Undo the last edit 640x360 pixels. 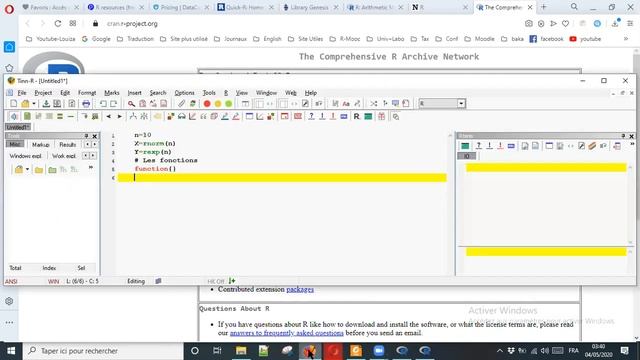(x=103, y=104)
